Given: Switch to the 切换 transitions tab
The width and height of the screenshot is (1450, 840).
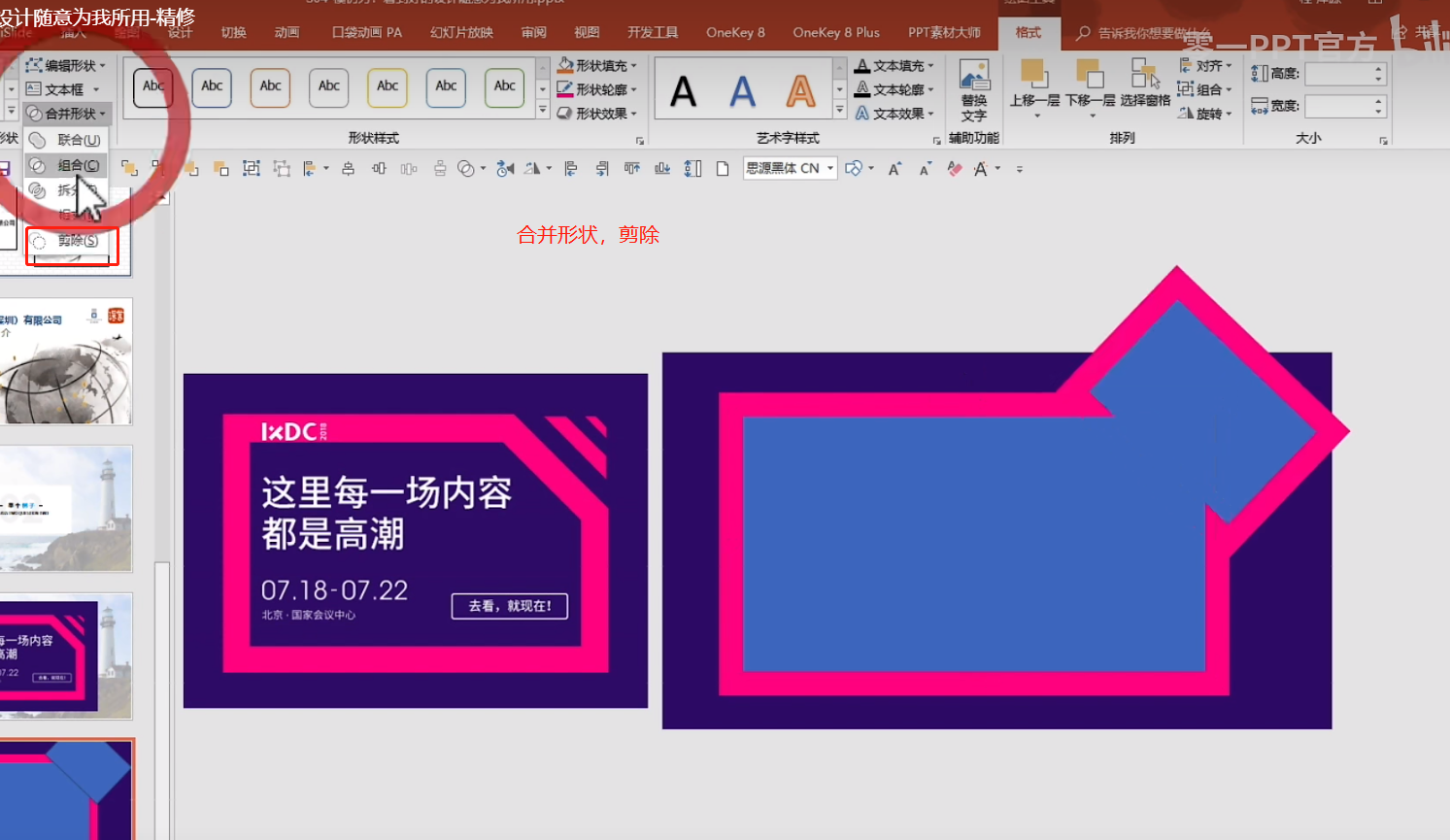Looking at the screenshot, I should point(233,32).
